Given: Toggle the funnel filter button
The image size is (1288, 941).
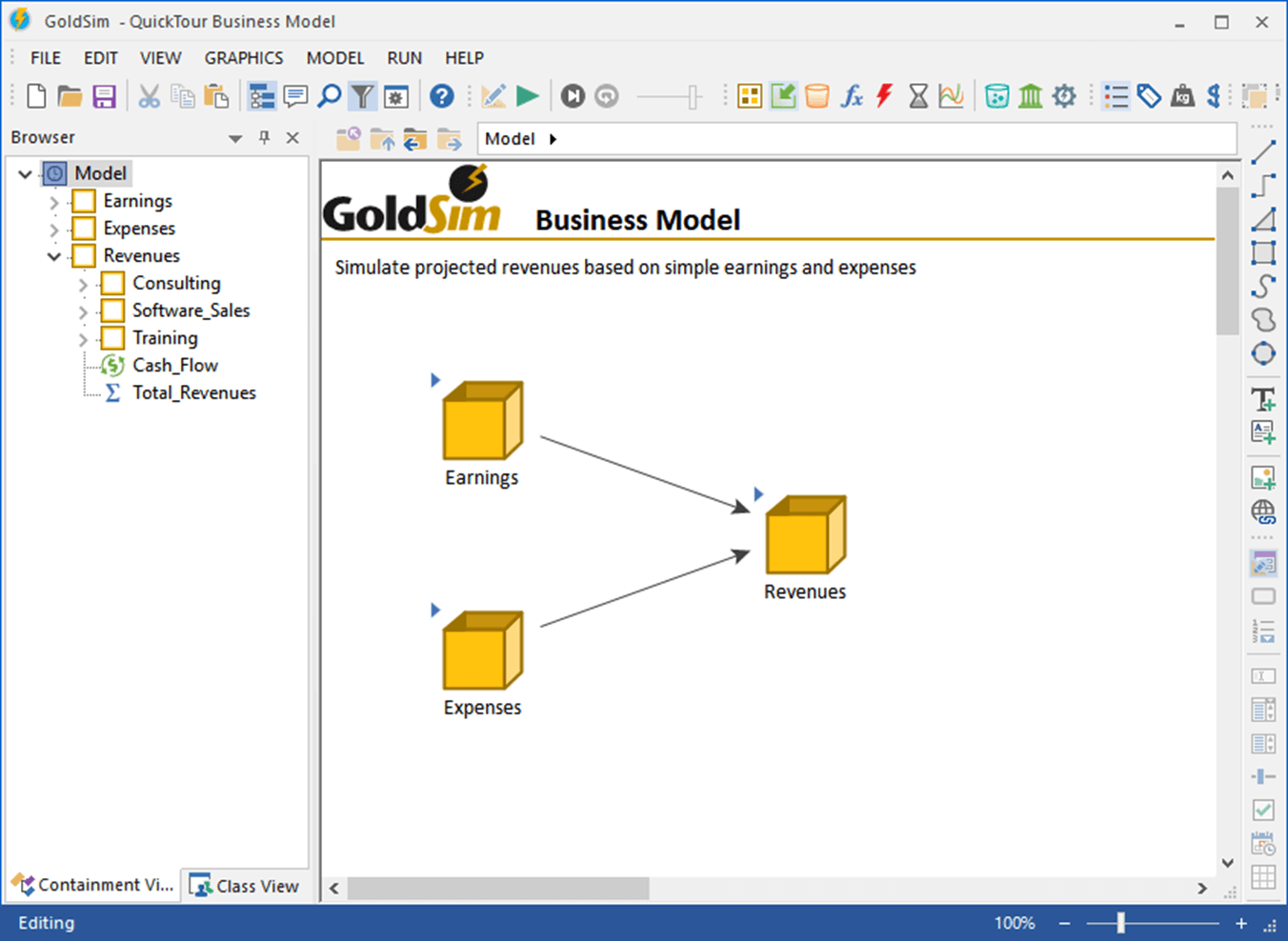Looking at the screenshot, I should tap(362, 96).
